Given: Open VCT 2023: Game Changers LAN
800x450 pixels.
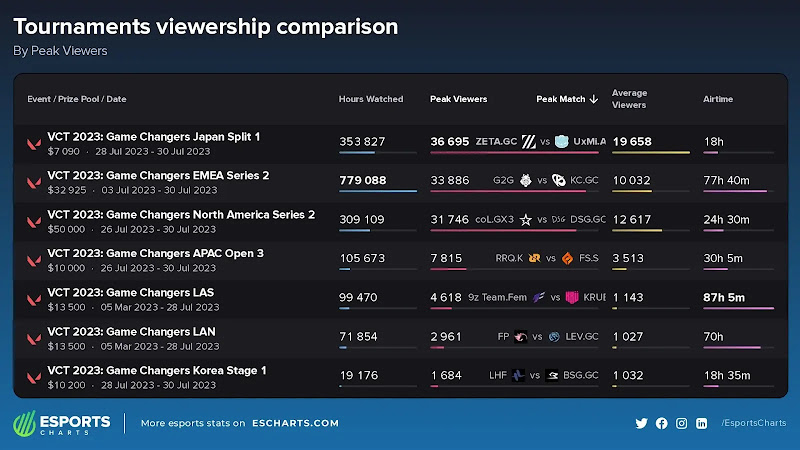Looking at the screenshot, I should tap(132, 332).
